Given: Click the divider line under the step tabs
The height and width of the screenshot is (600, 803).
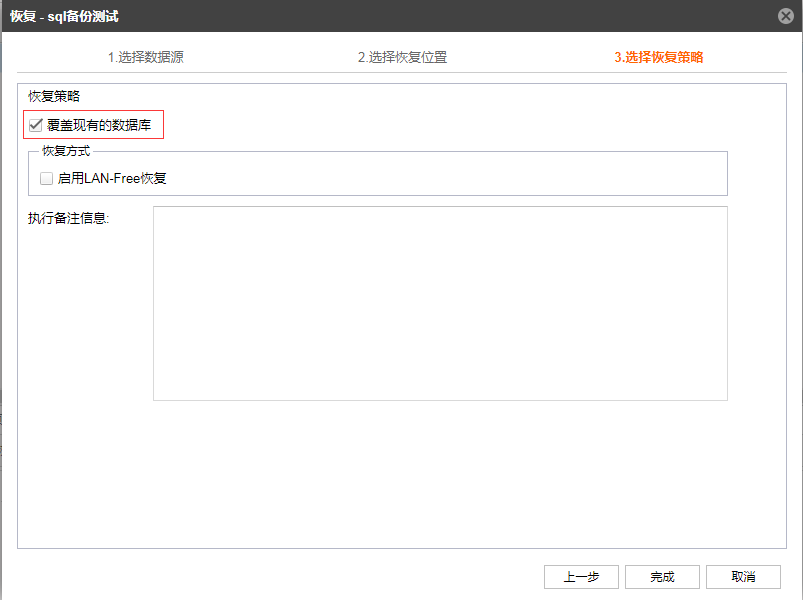Looking at the screenshot, I should point(402,73).
